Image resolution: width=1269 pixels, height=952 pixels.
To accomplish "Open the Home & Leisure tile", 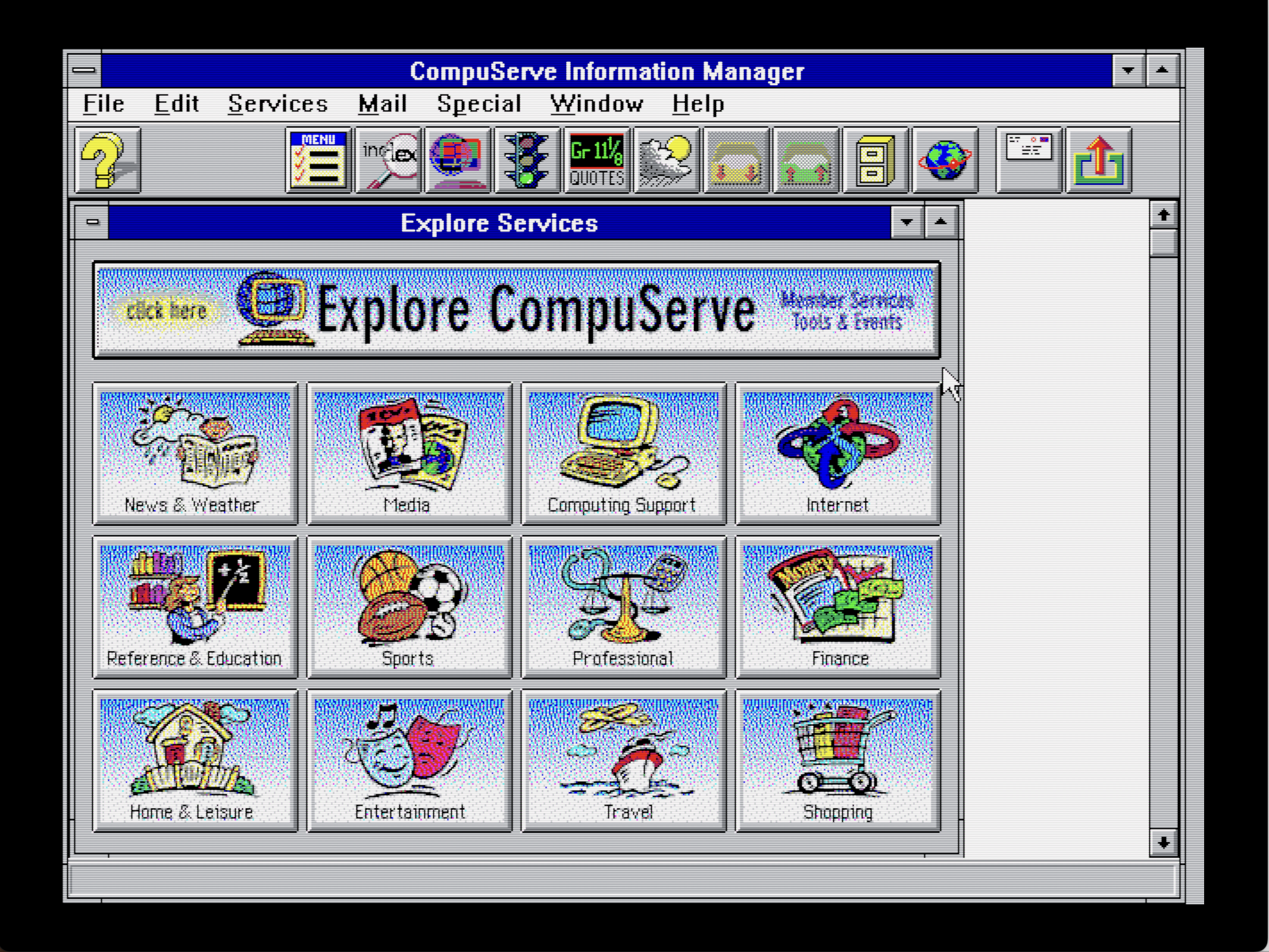I will [195, 760].
